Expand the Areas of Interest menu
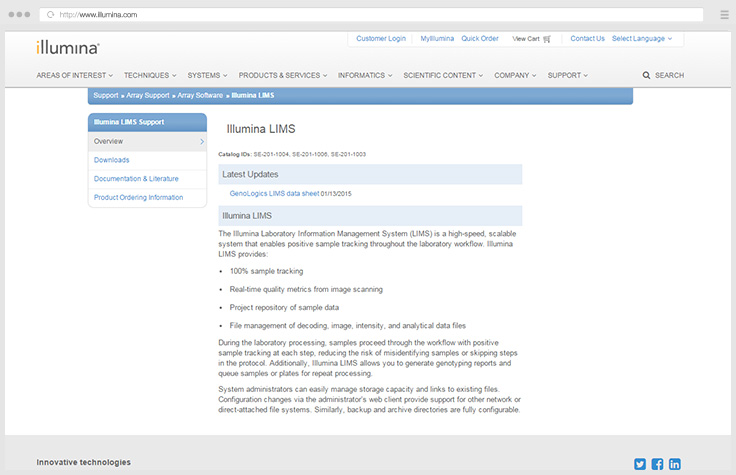736x475 pixels. [x=74, y=75]
